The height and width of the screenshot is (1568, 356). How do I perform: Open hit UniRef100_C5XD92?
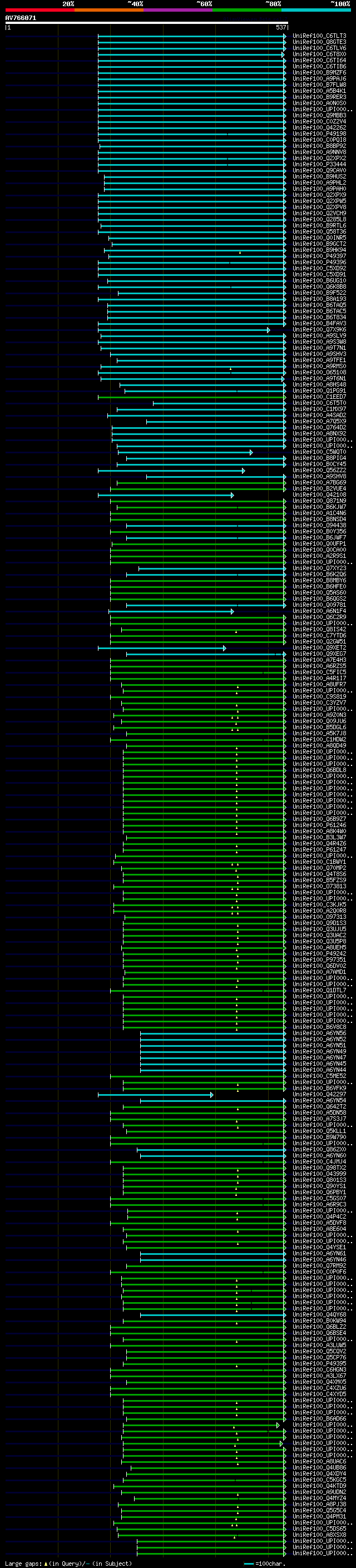(x=319, y=269)
